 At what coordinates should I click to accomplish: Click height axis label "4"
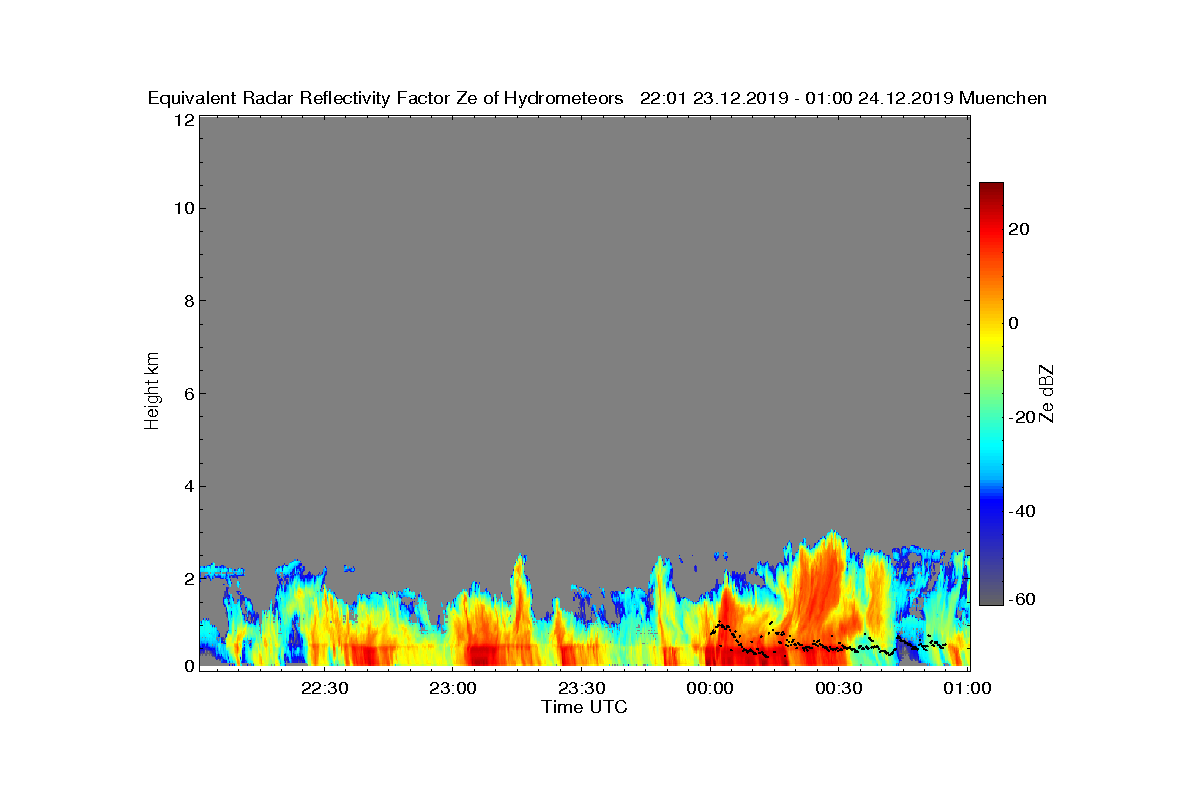(188, 486)
